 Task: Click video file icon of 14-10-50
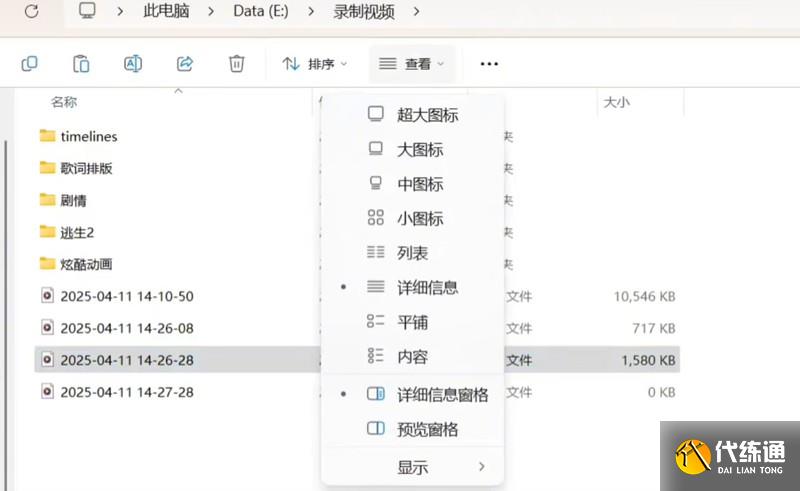point(47,295)
